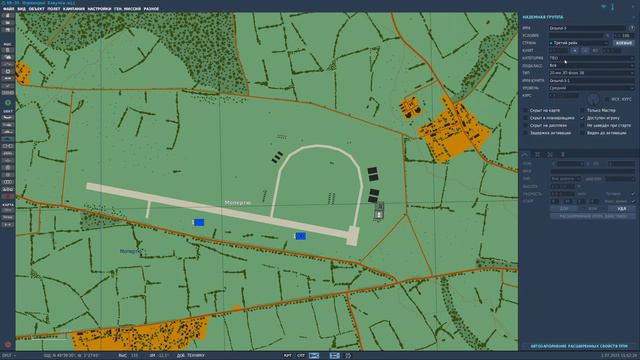Open the ПОЛЕТ menu
This screenshot has width=640, height=360.
click(x=54, y=9)
